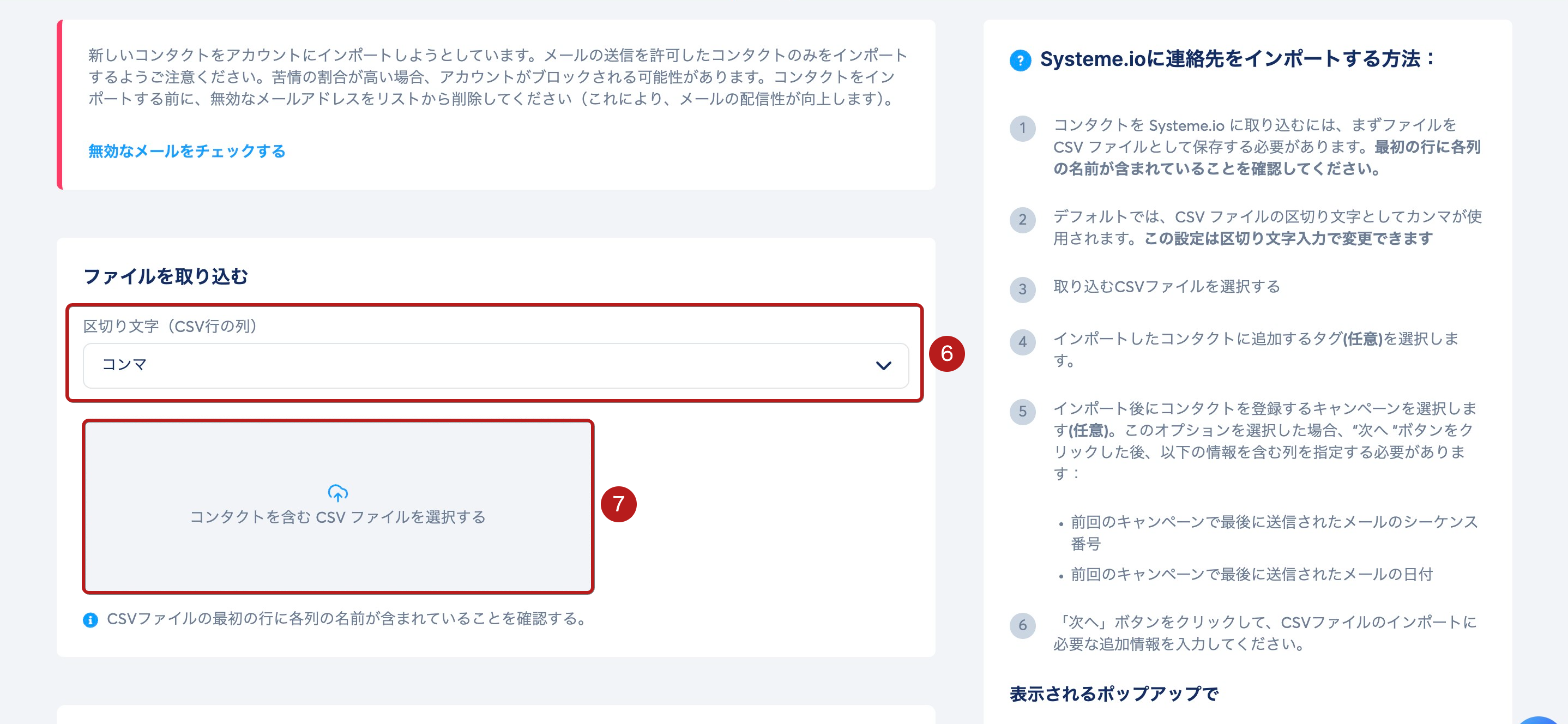This screenshot has height=724, width=1568.
Task: Click step 4 circle in instructions
Action: point(1023,342)
